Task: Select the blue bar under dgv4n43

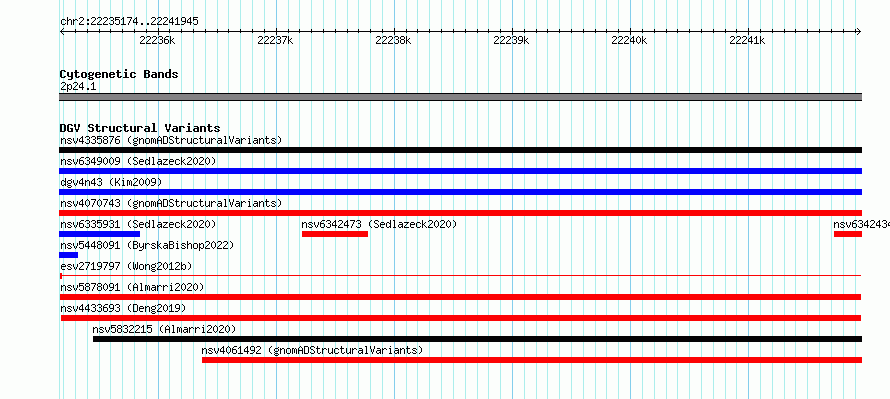Action: [460, 192]
